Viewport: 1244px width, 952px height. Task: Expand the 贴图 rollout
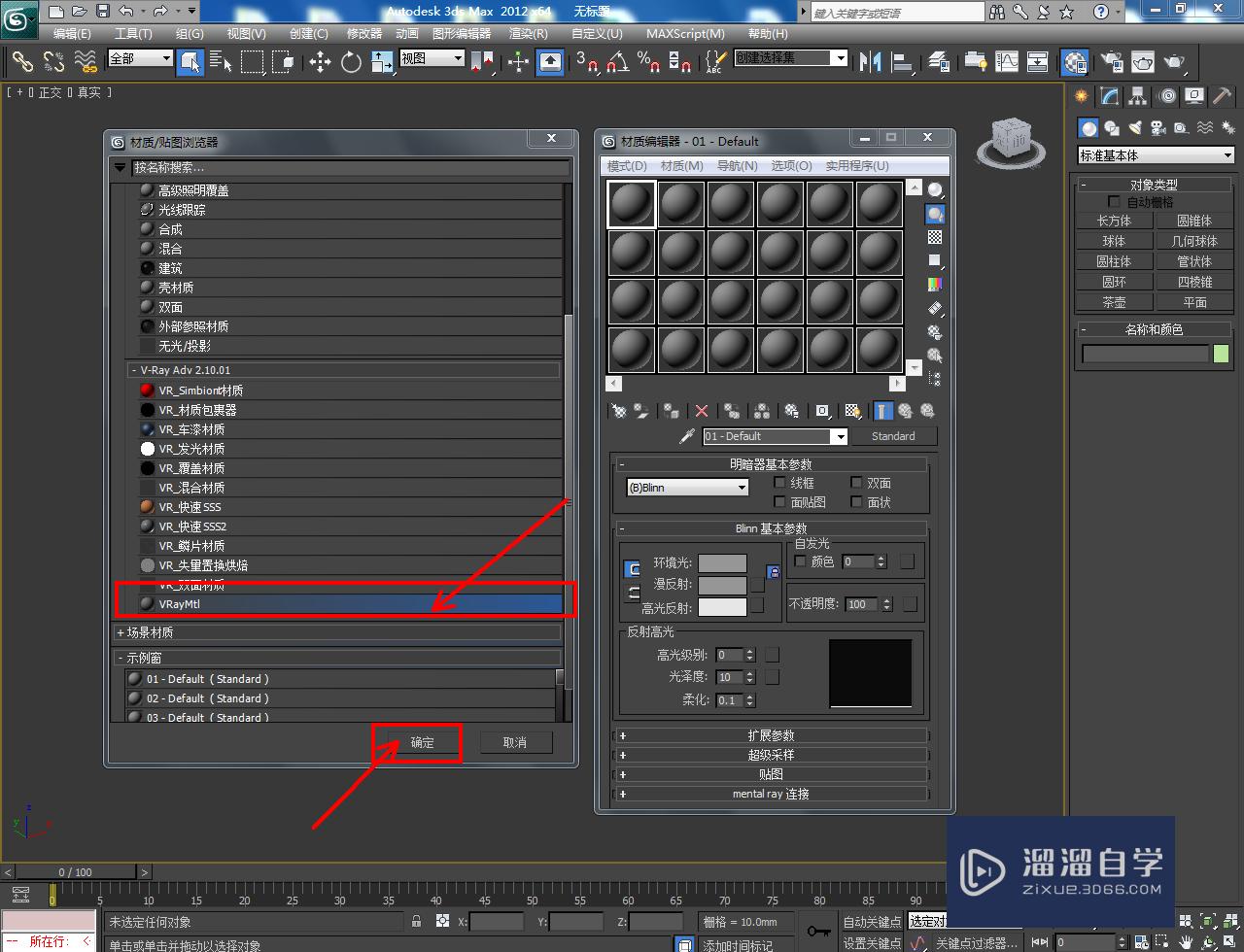point(772,774)
